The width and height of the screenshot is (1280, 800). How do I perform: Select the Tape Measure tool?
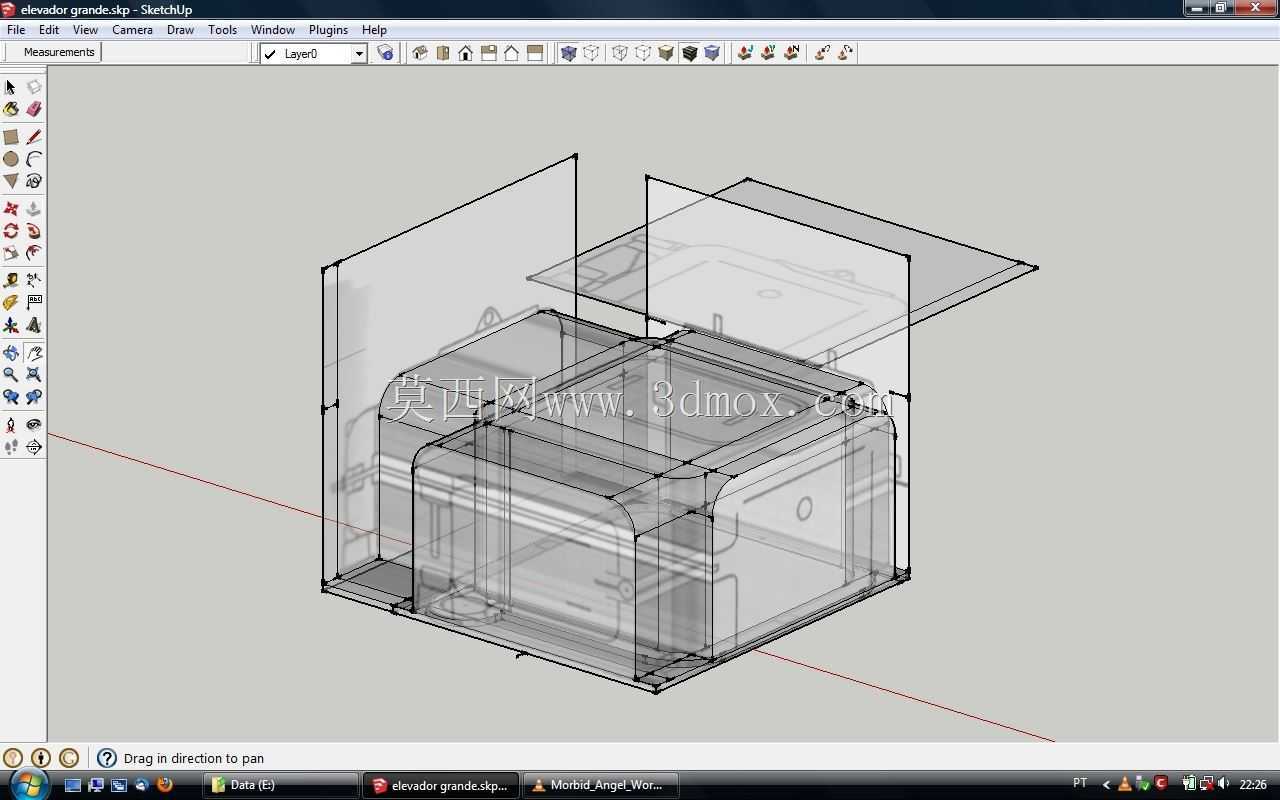(11, 281)
